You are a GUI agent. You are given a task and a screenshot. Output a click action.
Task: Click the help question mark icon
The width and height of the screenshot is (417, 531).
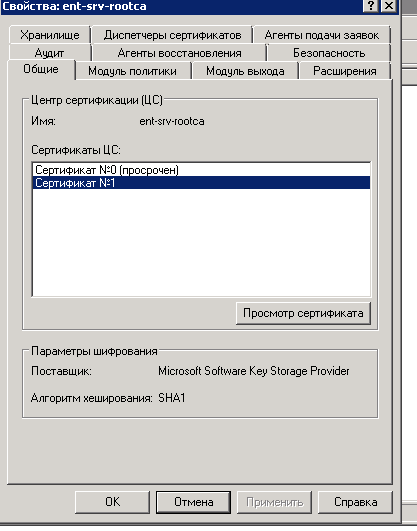point(371,6)
